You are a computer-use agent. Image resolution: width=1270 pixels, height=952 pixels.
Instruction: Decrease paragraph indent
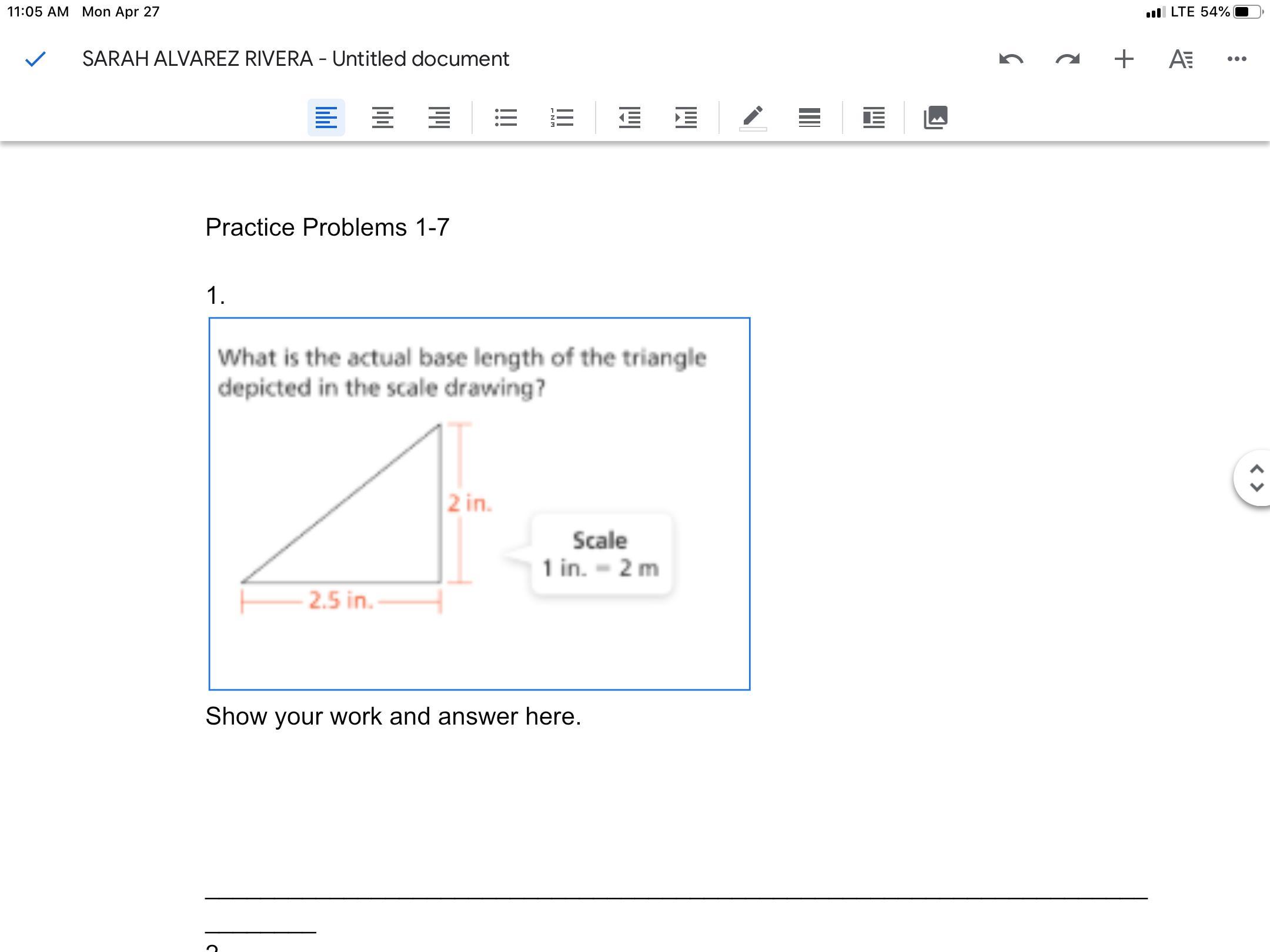coord(630,118)
